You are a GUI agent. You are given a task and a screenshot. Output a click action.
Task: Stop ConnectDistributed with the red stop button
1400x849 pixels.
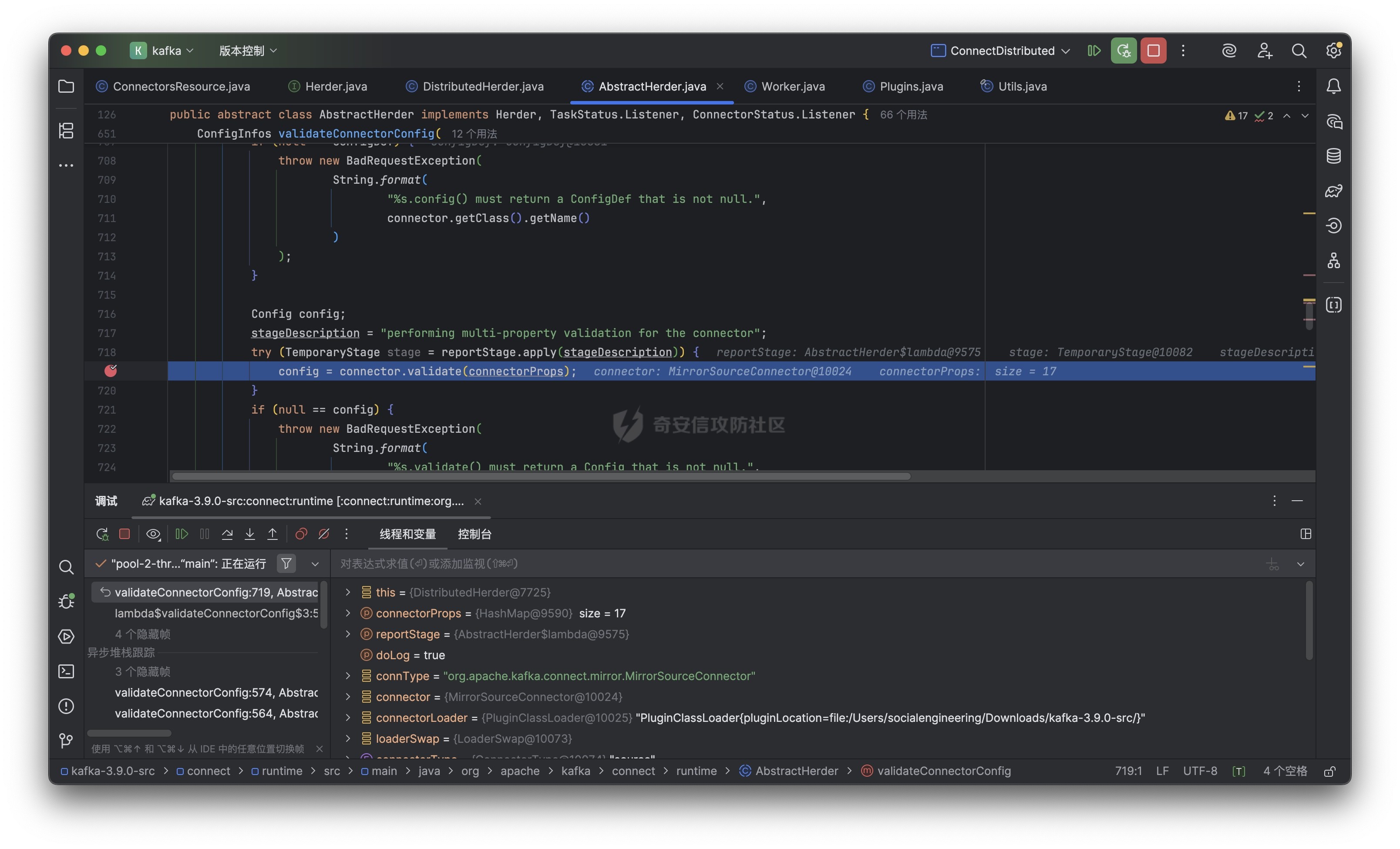pos(1153,51)
